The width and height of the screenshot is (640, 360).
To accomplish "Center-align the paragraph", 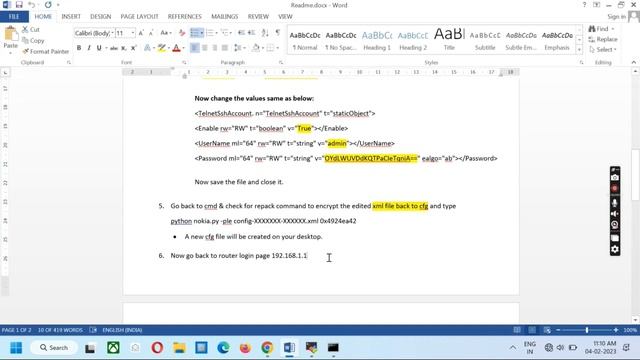I will (204, 48).
